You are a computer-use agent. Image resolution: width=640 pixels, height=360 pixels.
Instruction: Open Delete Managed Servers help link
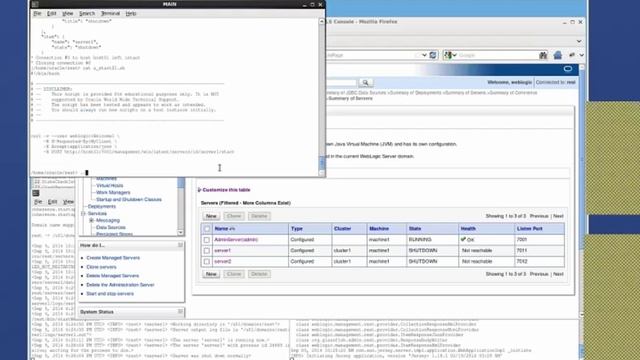[x=113, y=276]
